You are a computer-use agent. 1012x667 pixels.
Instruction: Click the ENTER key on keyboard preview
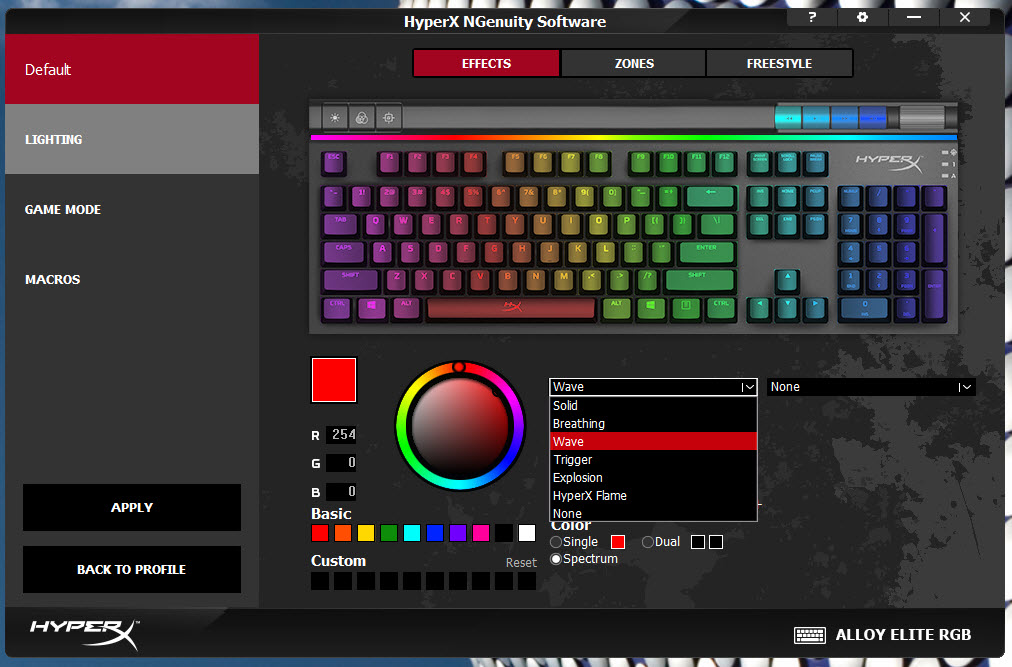click(706, 252)
